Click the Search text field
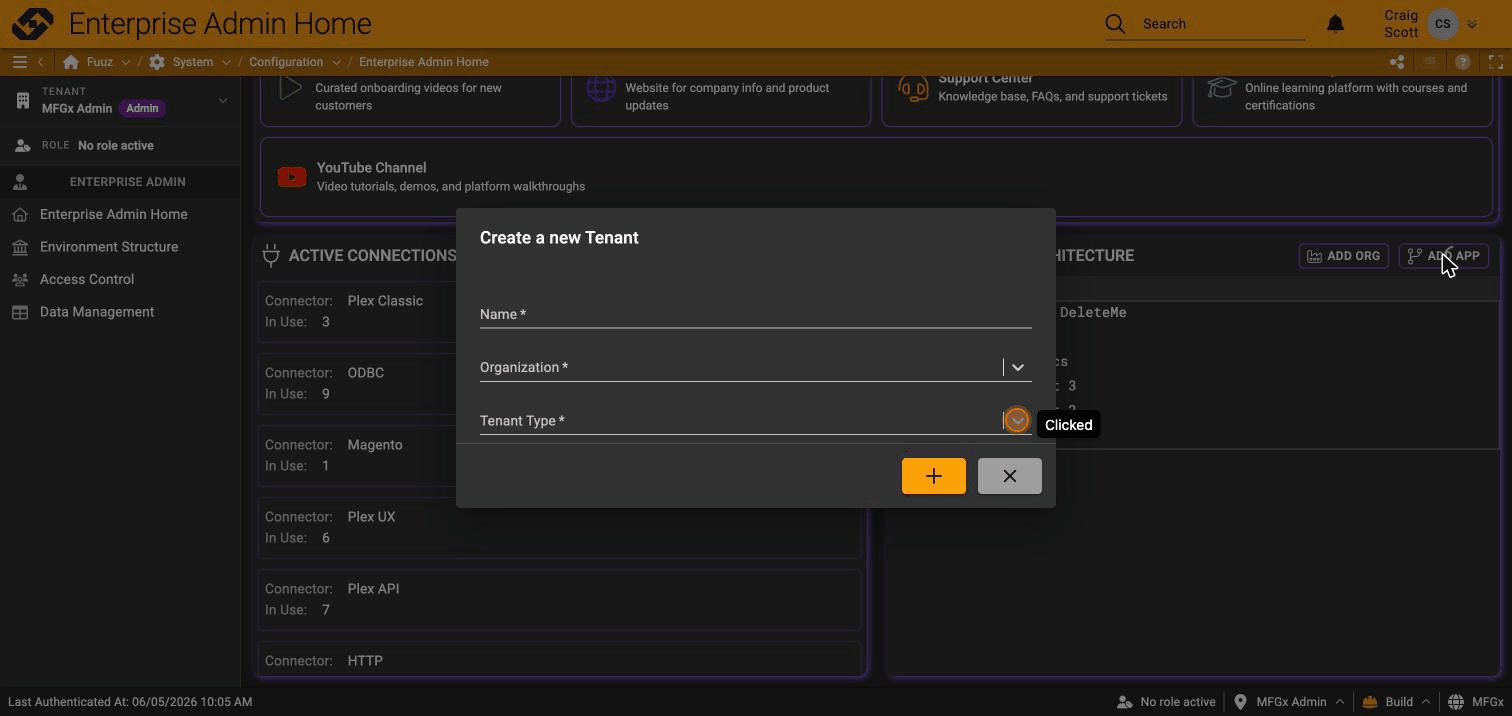Screen dimensions: 1512x716 click(x=1223, y=24)
